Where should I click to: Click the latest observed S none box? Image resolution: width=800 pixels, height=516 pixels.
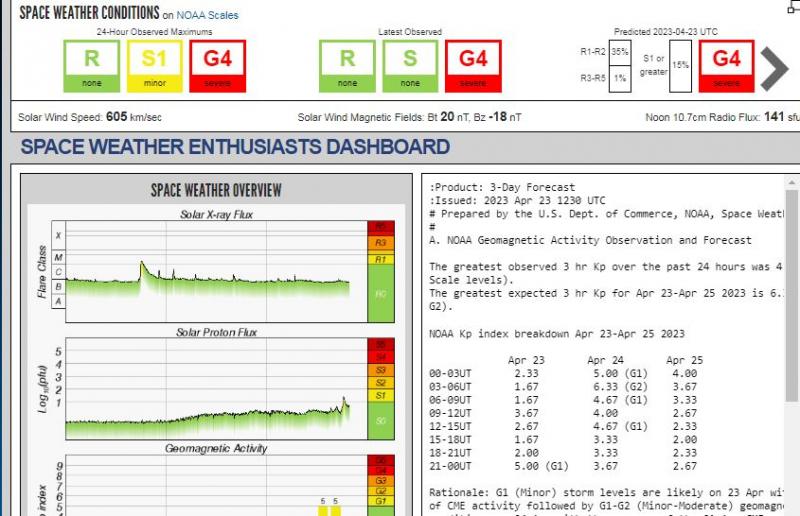[x=410, y=67]
